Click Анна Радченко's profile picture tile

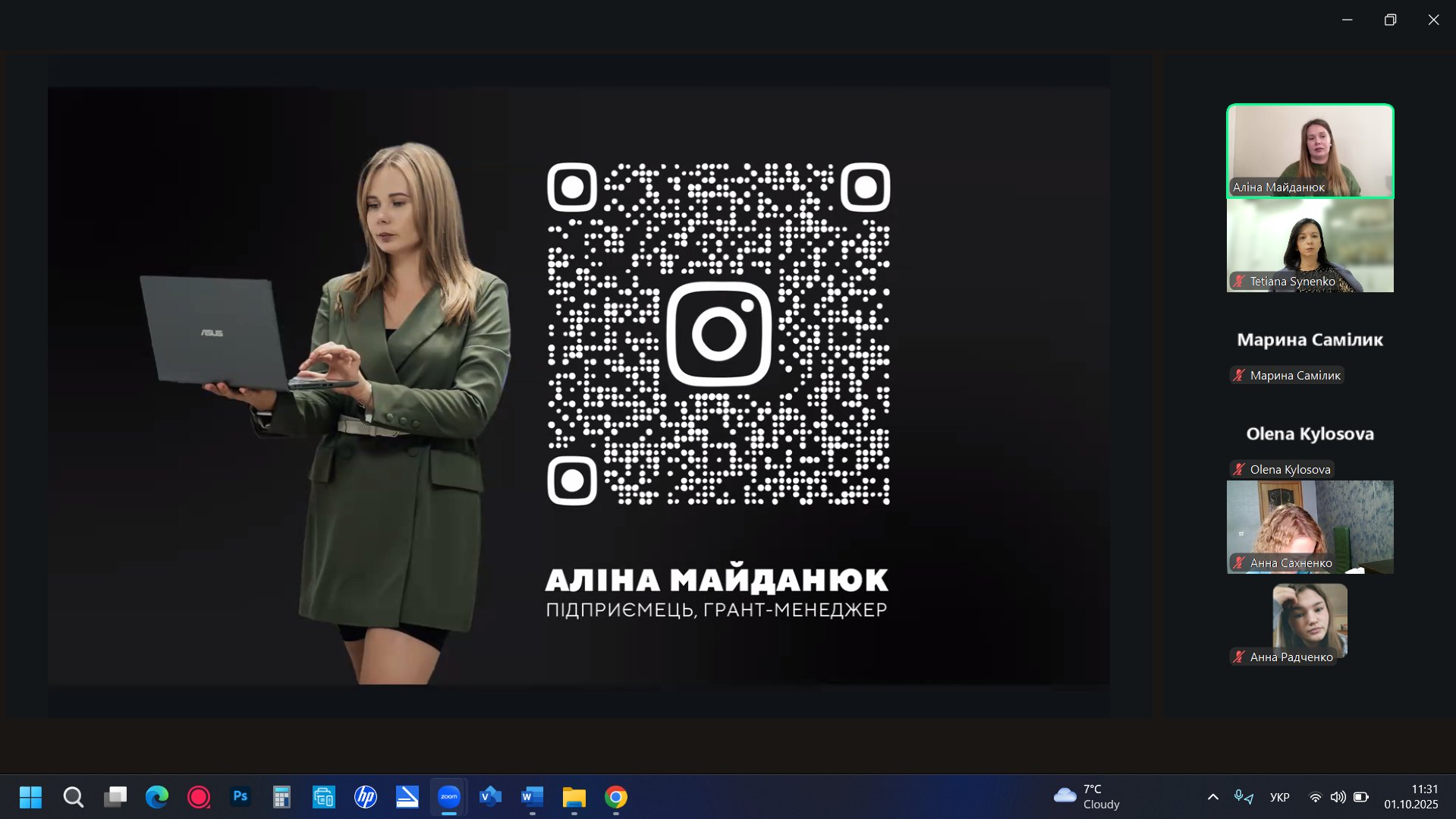tap(1310, 619)
